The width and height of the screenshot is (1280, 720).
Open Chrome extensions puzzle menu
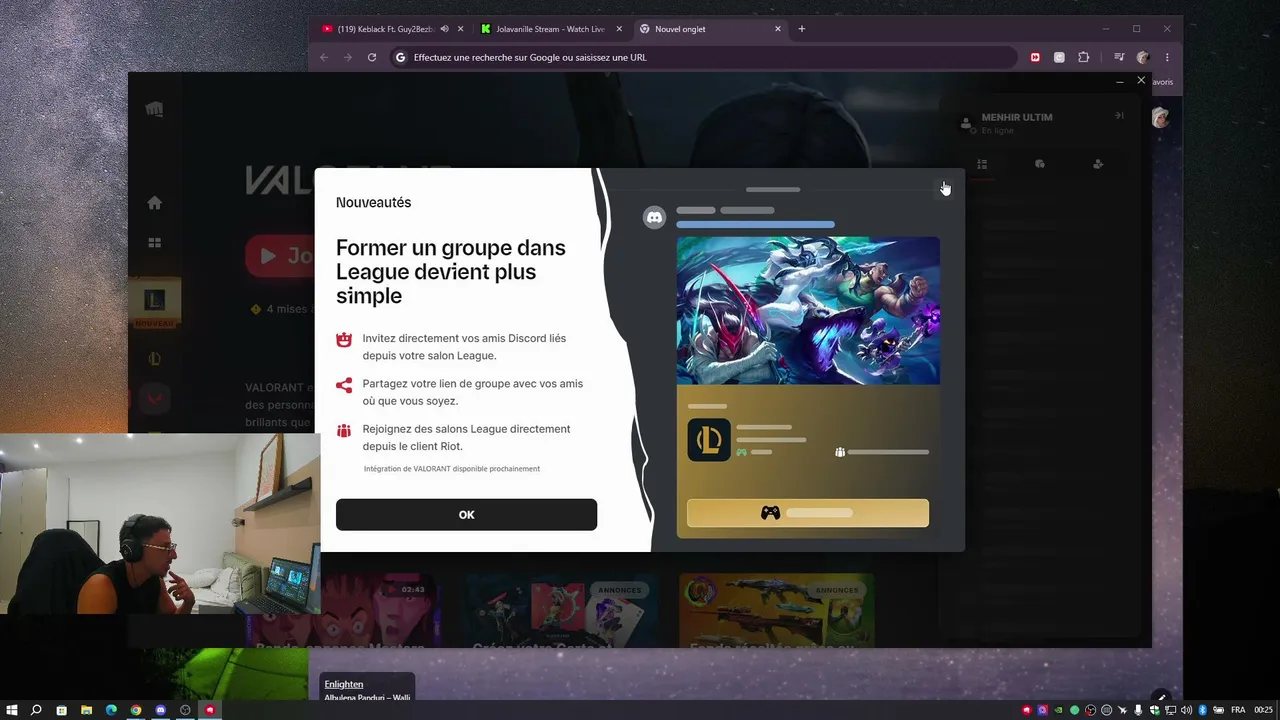pyautogui.click(x=1083, y=57)
